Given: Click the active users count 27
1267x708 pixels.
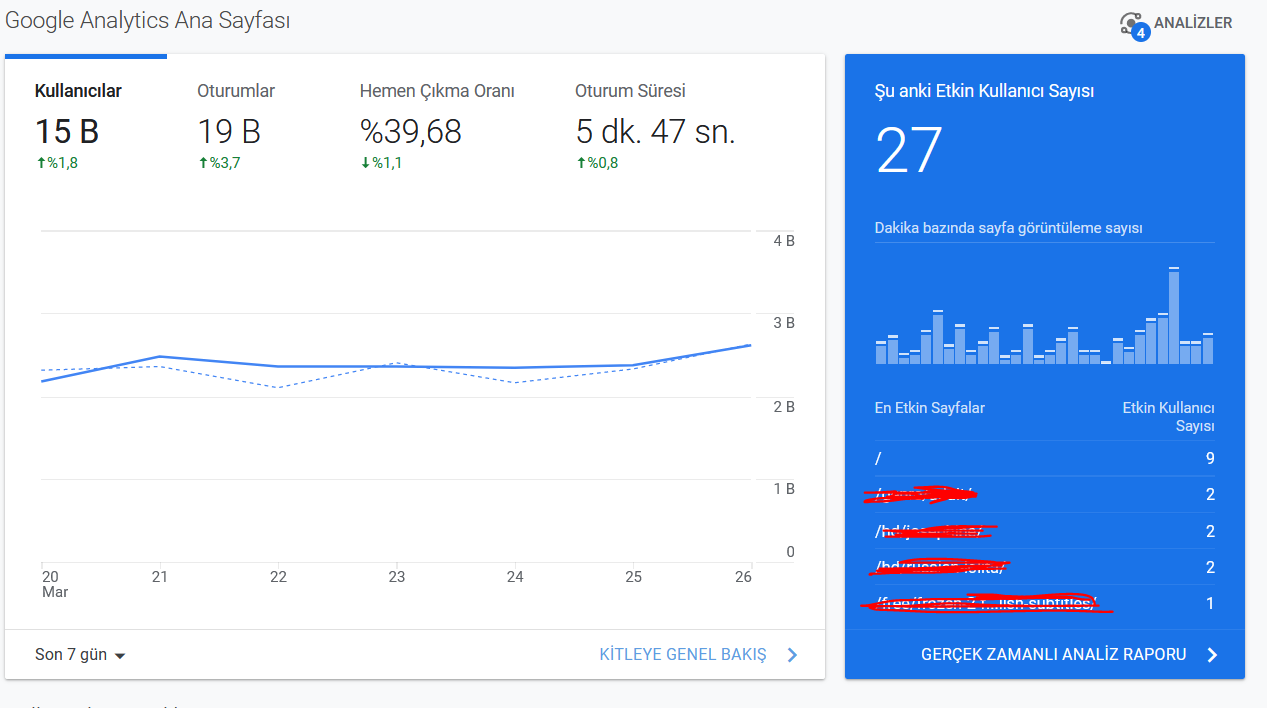Looking at the screenshot, I should point(910,150).
